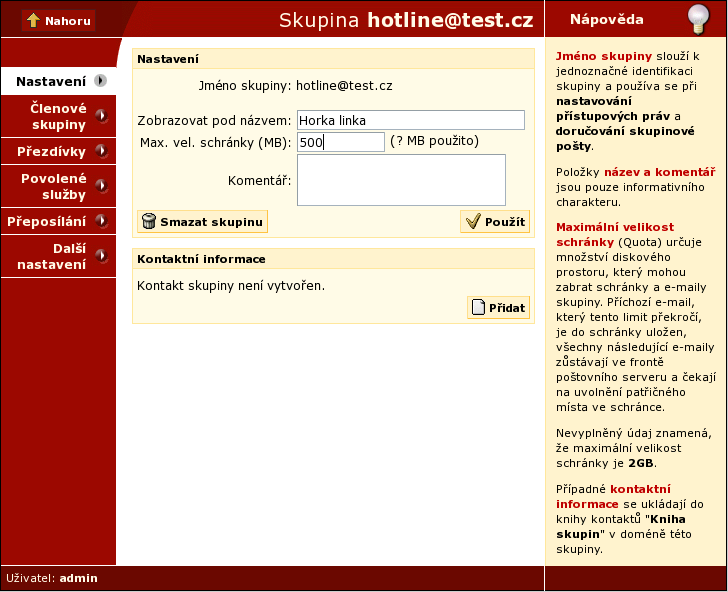Open the Další nastavení section
Screen dimensions: 728x592
click(58, 256)
